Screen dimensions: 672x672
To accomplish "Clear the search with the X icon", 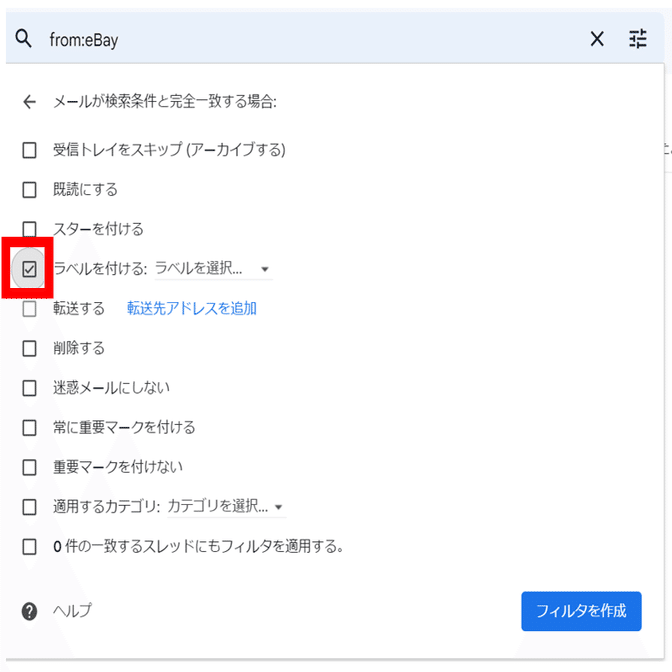I will (597, 39).
